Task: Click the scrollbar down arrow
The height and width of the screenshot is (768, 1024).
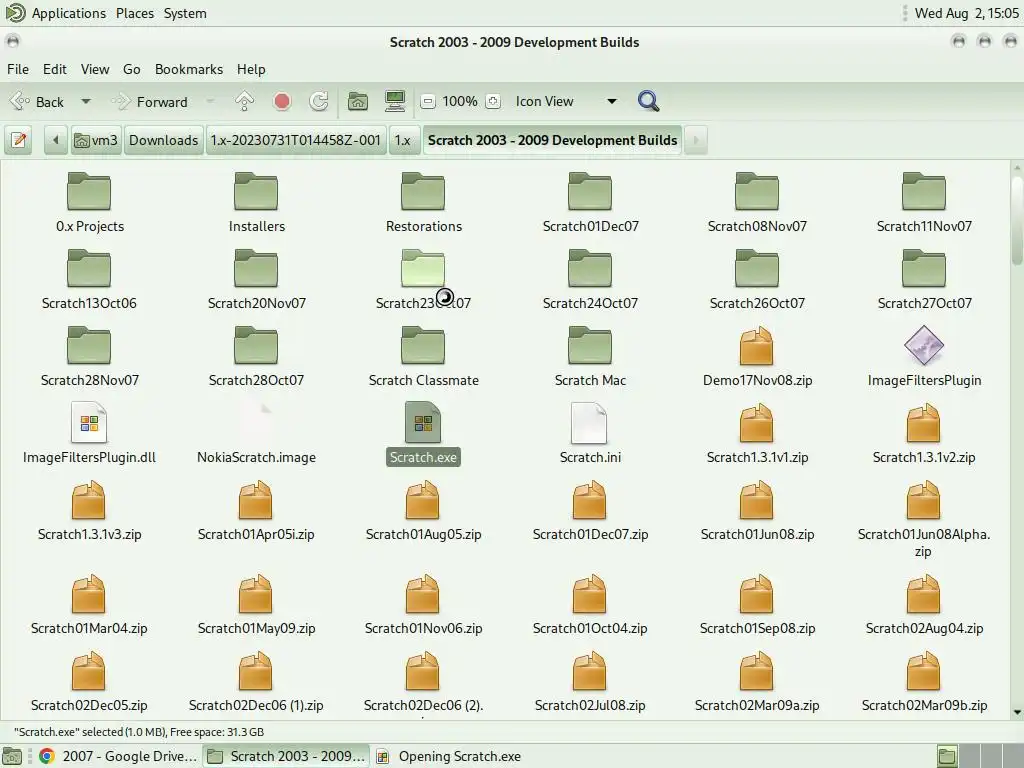Action: coord(1017,712)
